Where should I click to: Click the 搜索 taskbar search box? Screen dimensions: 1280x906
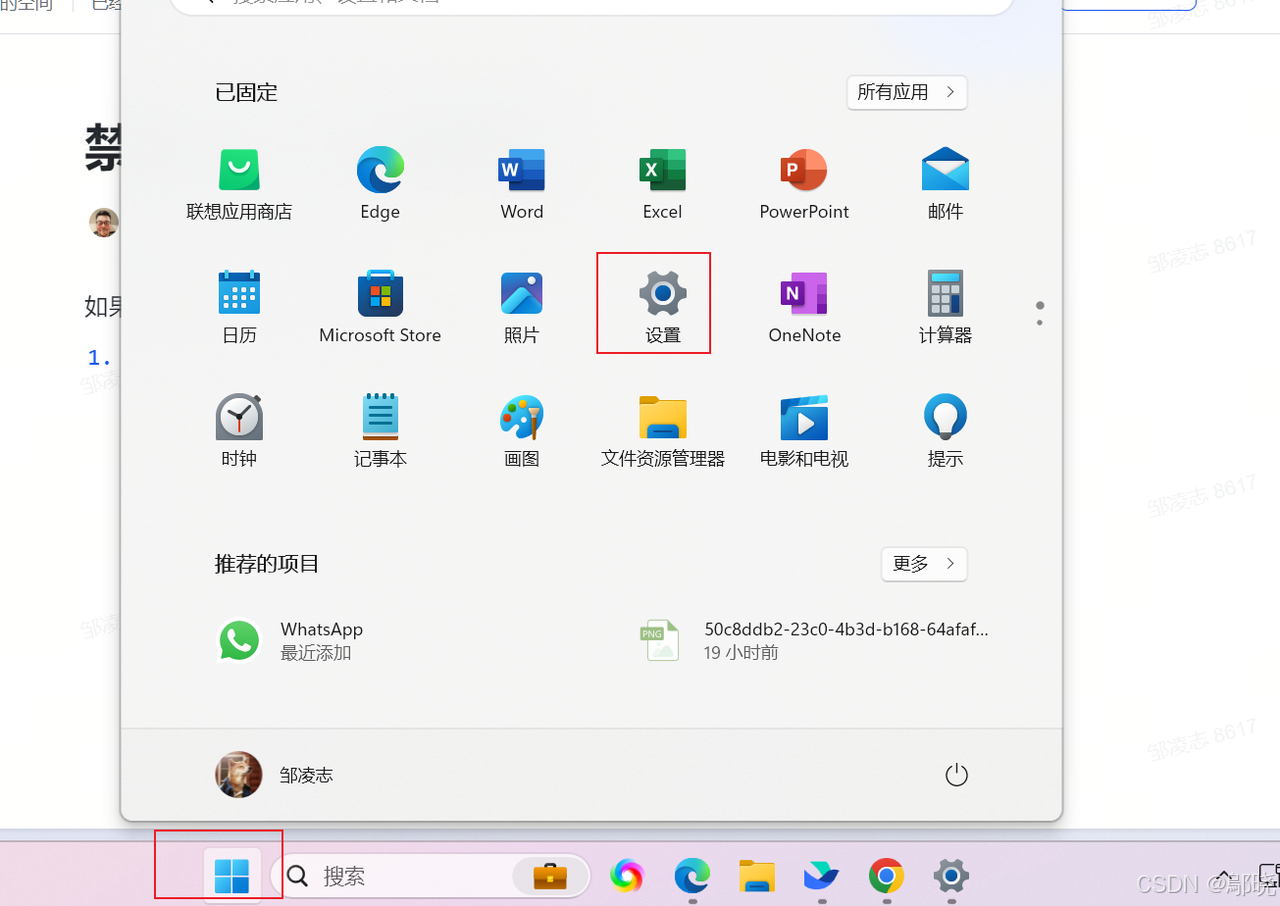(x=430, y=877)
